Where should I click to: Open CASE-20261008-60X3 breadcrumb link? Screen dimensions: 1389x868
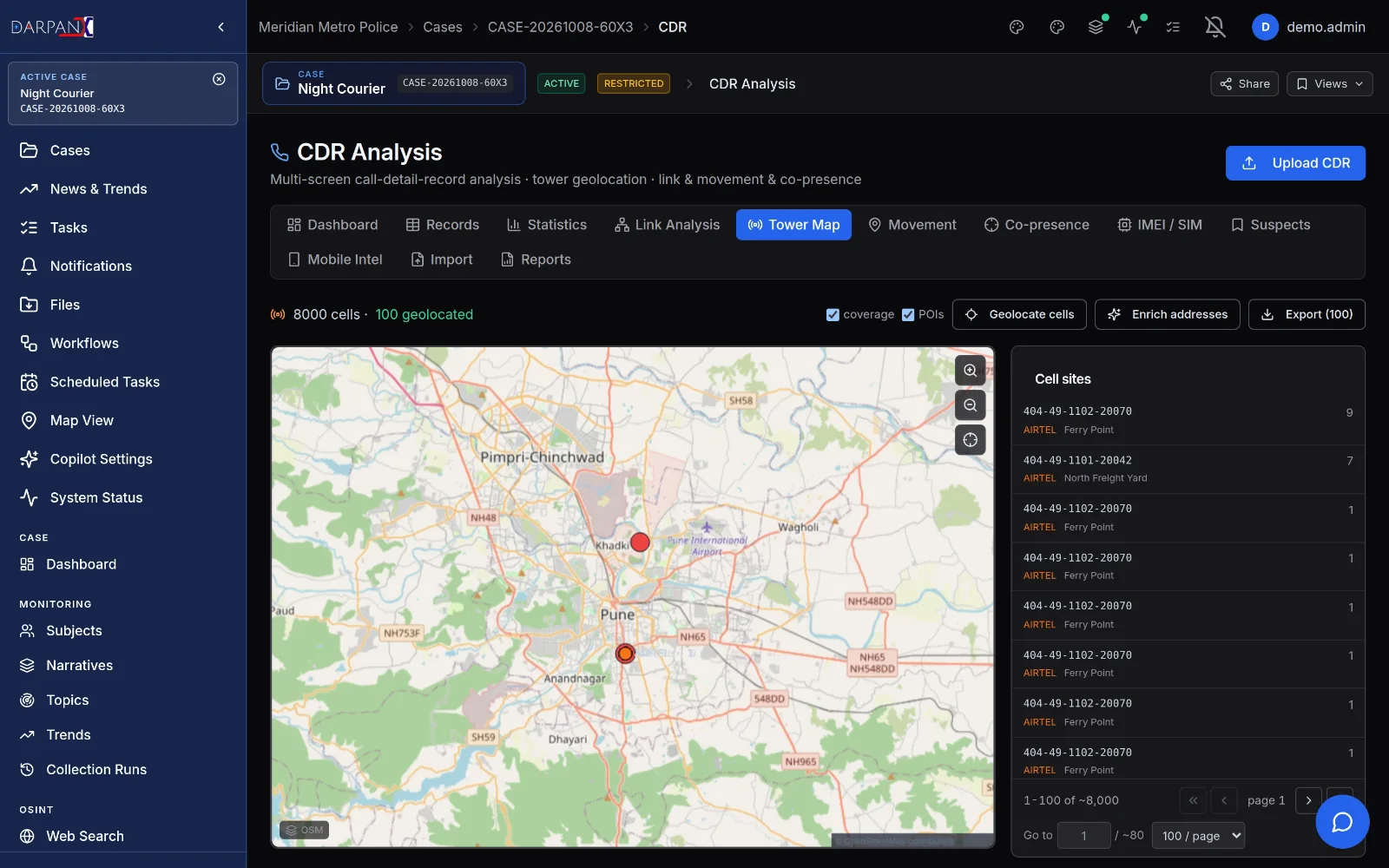560,27
